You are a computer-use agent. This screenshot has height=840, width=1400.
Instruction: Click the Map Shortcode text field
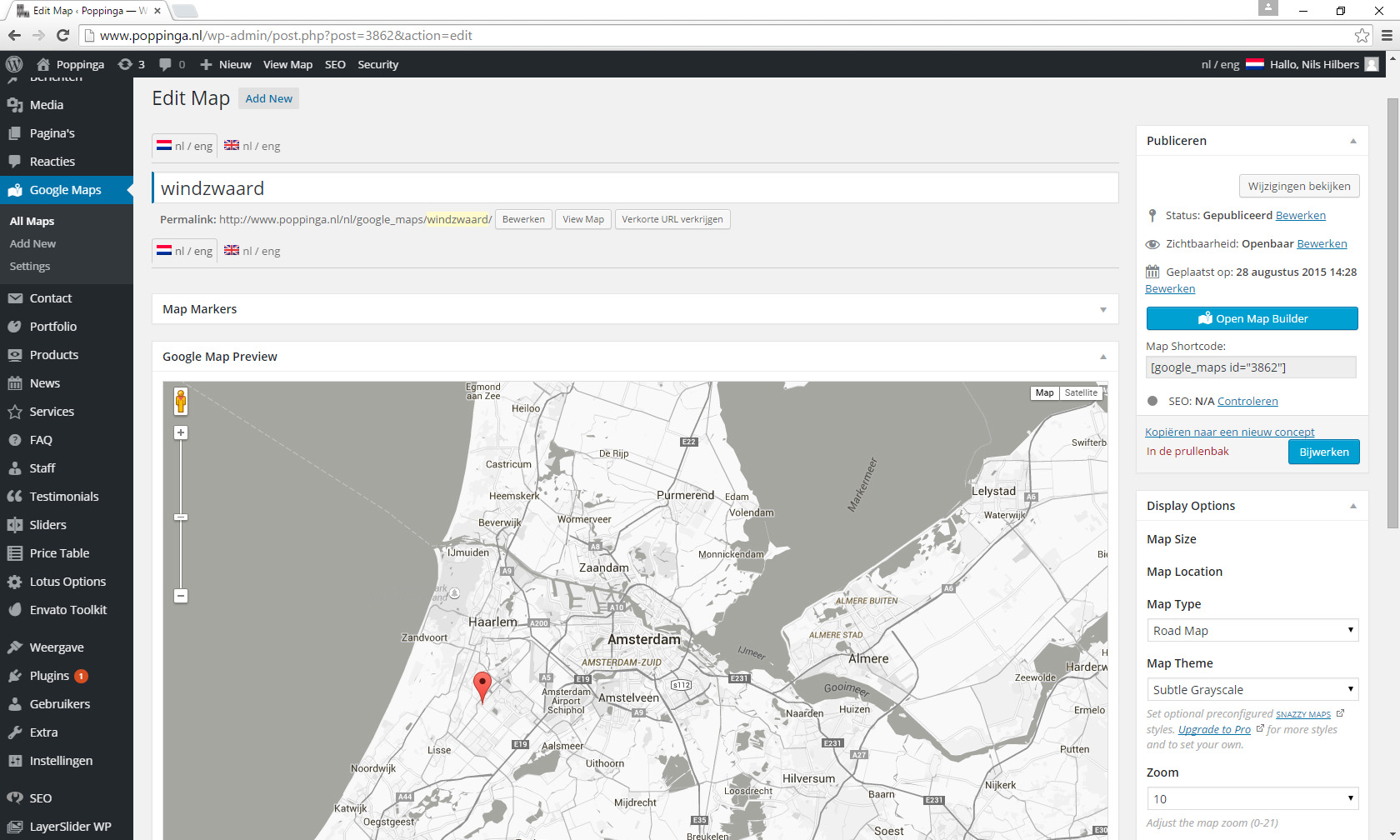[x=1251, y=367]
